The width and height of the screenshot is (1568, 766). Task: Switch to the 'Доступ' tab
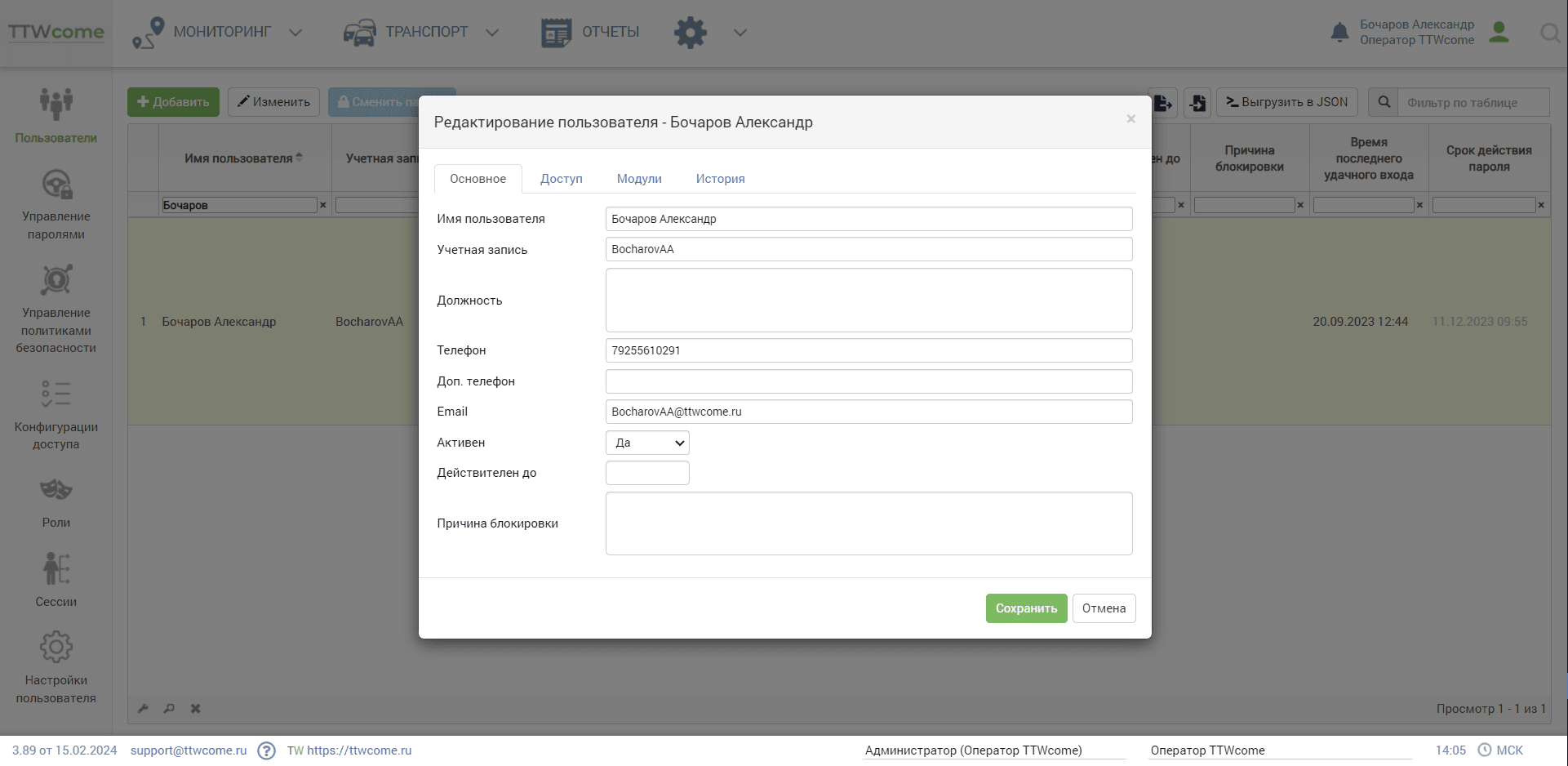pyautogui.click(x=562, y=179)
